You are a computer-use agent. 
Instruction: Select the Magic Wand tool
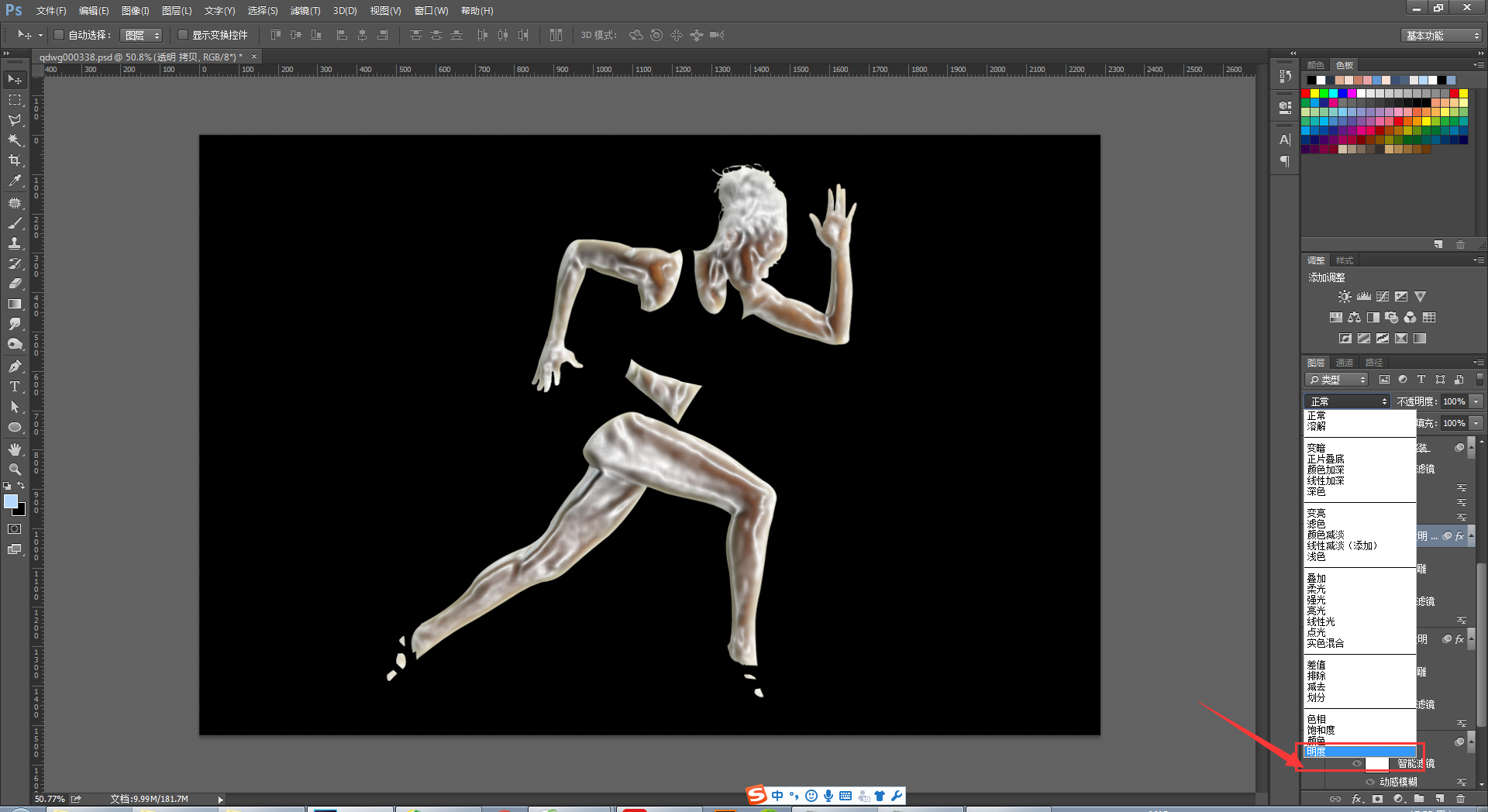click(x=15, y=140)
